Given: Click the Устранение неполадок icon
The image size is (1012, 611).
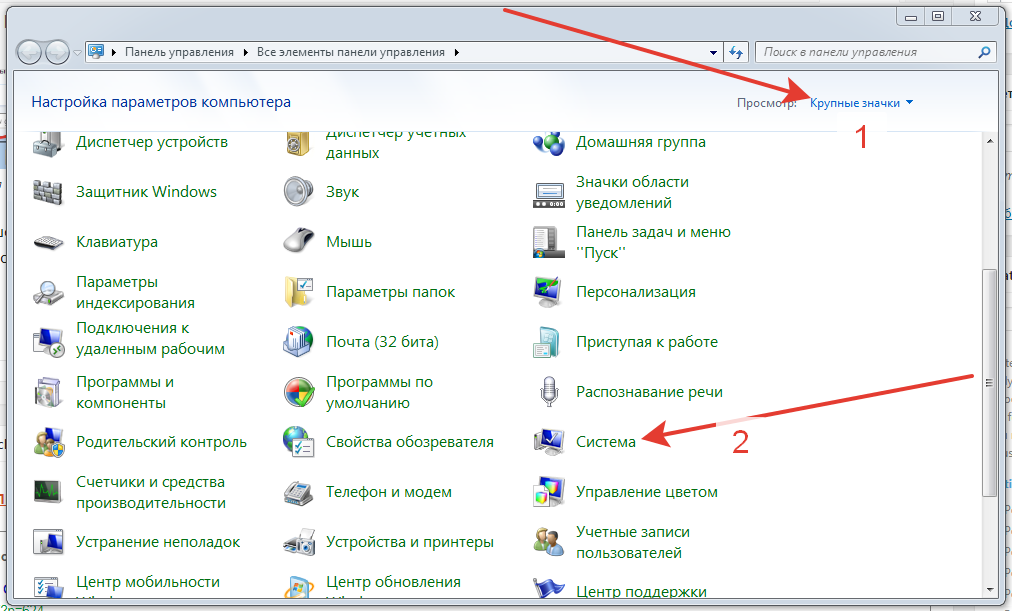Looking at the screenshot, I should pos(48,542).
